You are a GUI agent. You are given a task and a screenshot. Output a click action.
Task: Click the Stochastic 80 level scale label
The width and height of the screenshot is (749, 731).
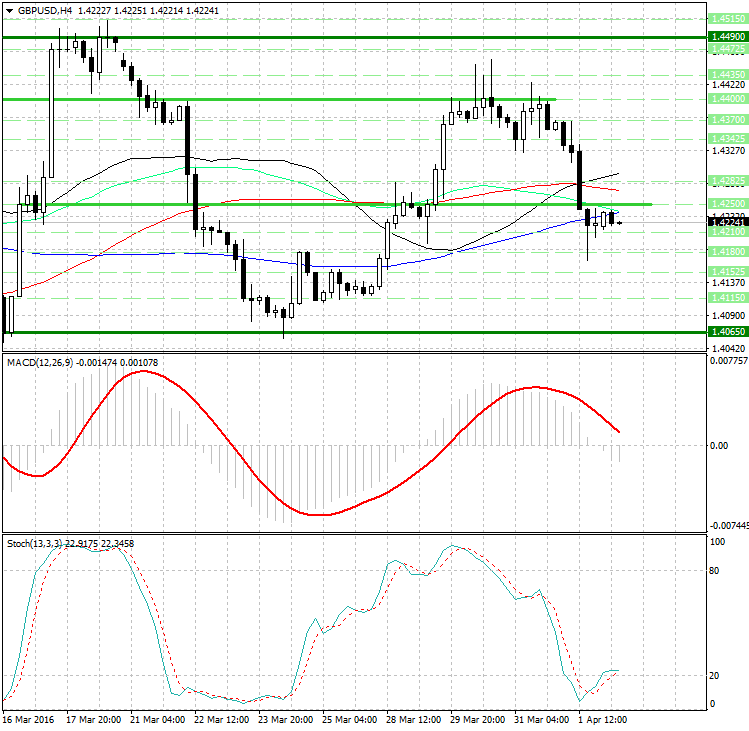[x=715, y=571]
